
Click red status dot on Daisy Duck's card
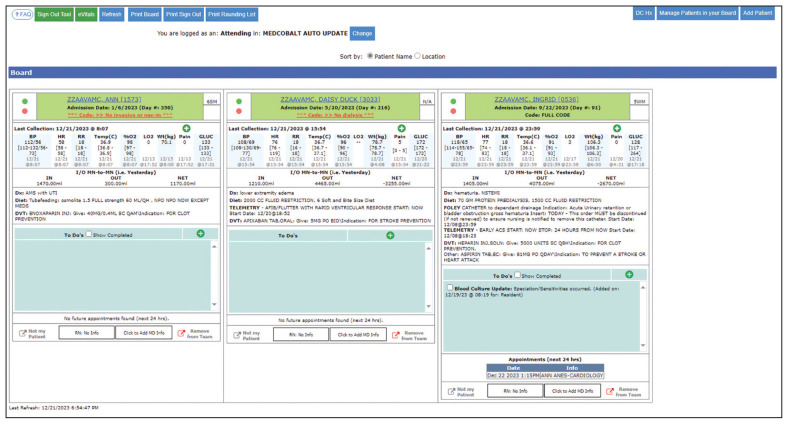click(x=239, y=111)
